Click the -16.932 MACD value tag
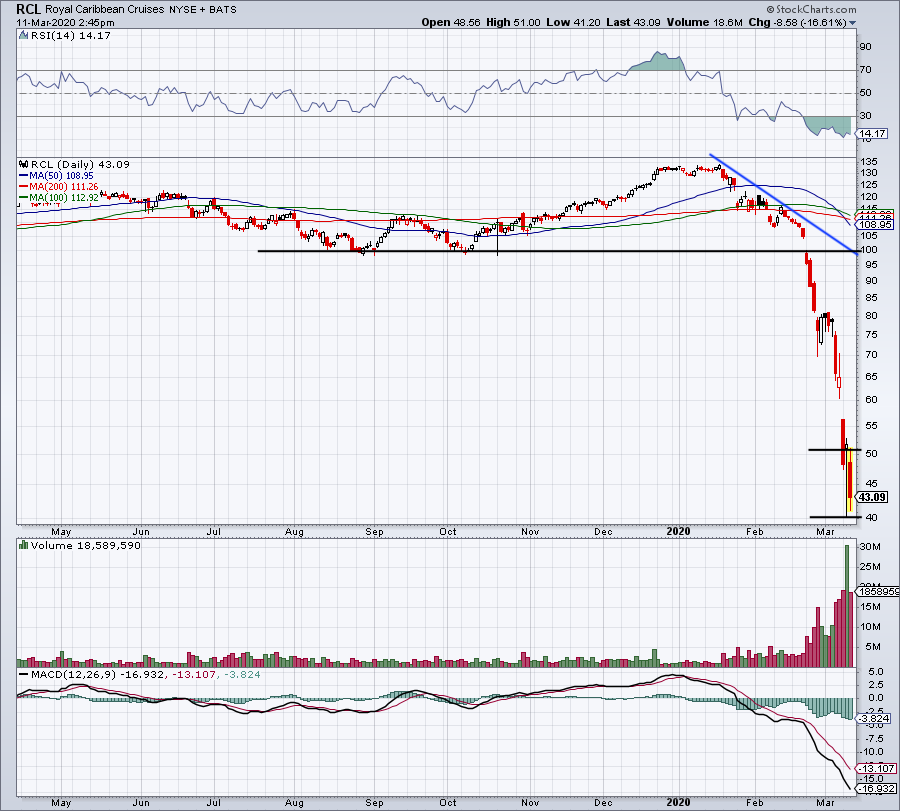900x811 pixels. point(875,787)
